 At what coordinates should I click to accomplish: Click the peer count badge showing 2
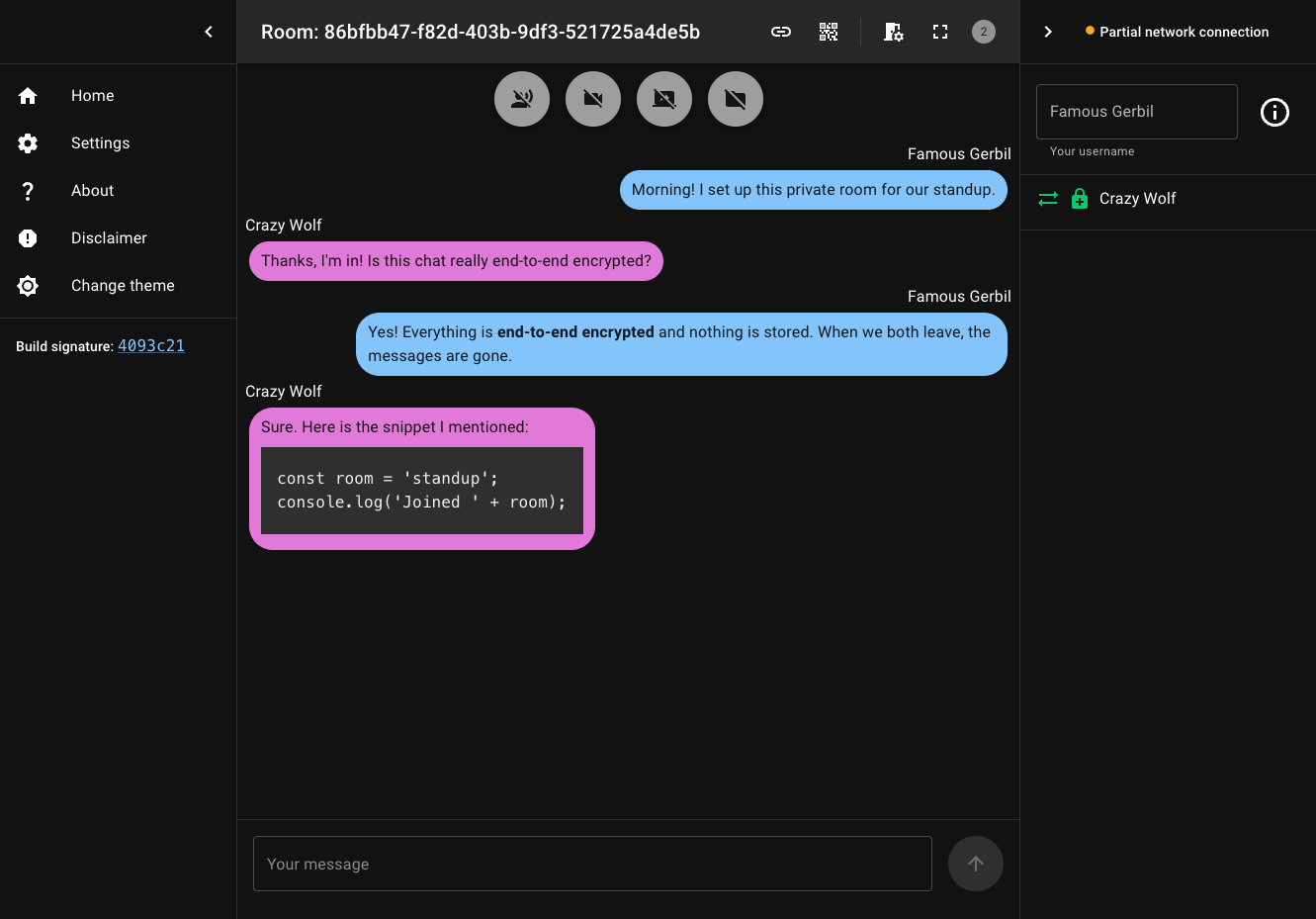click(x=983, y=32)
